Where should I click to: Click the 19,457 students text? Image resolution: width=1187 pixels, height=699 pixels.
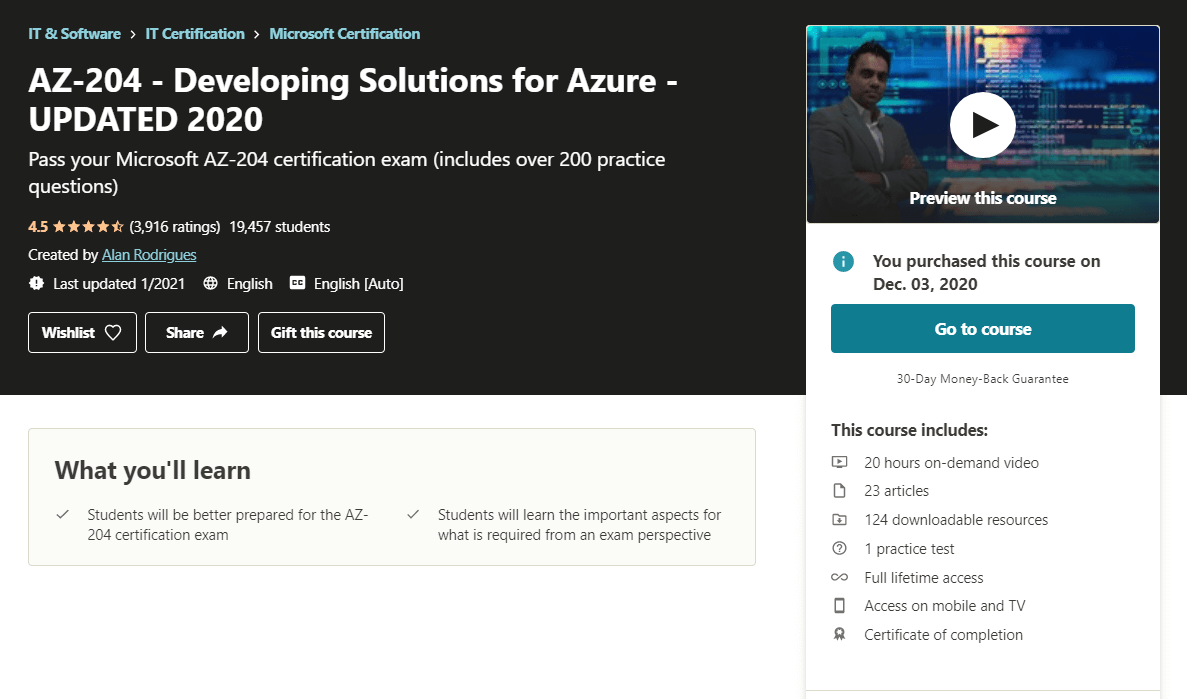[x=279, y=226]
